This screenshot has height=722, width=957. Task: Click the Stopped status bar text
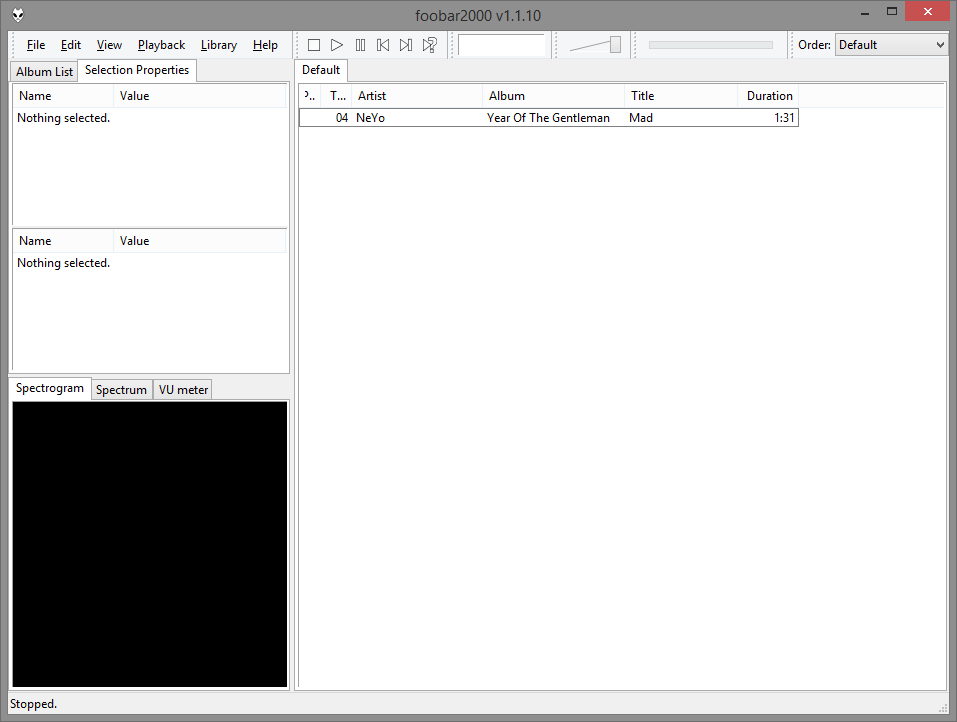pos(34,704)
